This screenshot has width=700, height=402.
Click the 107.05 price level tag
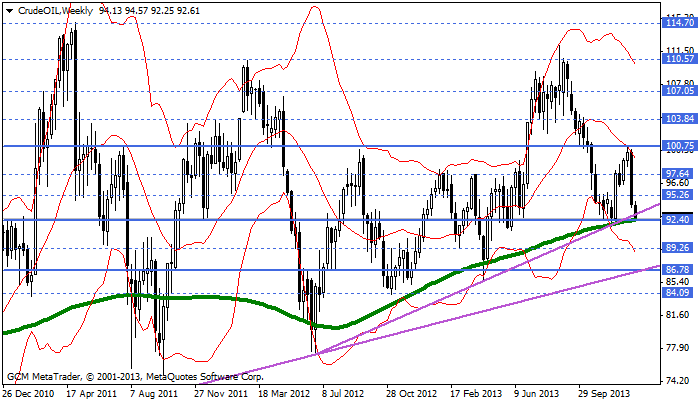pyautogui.click(x=678, y=90)
